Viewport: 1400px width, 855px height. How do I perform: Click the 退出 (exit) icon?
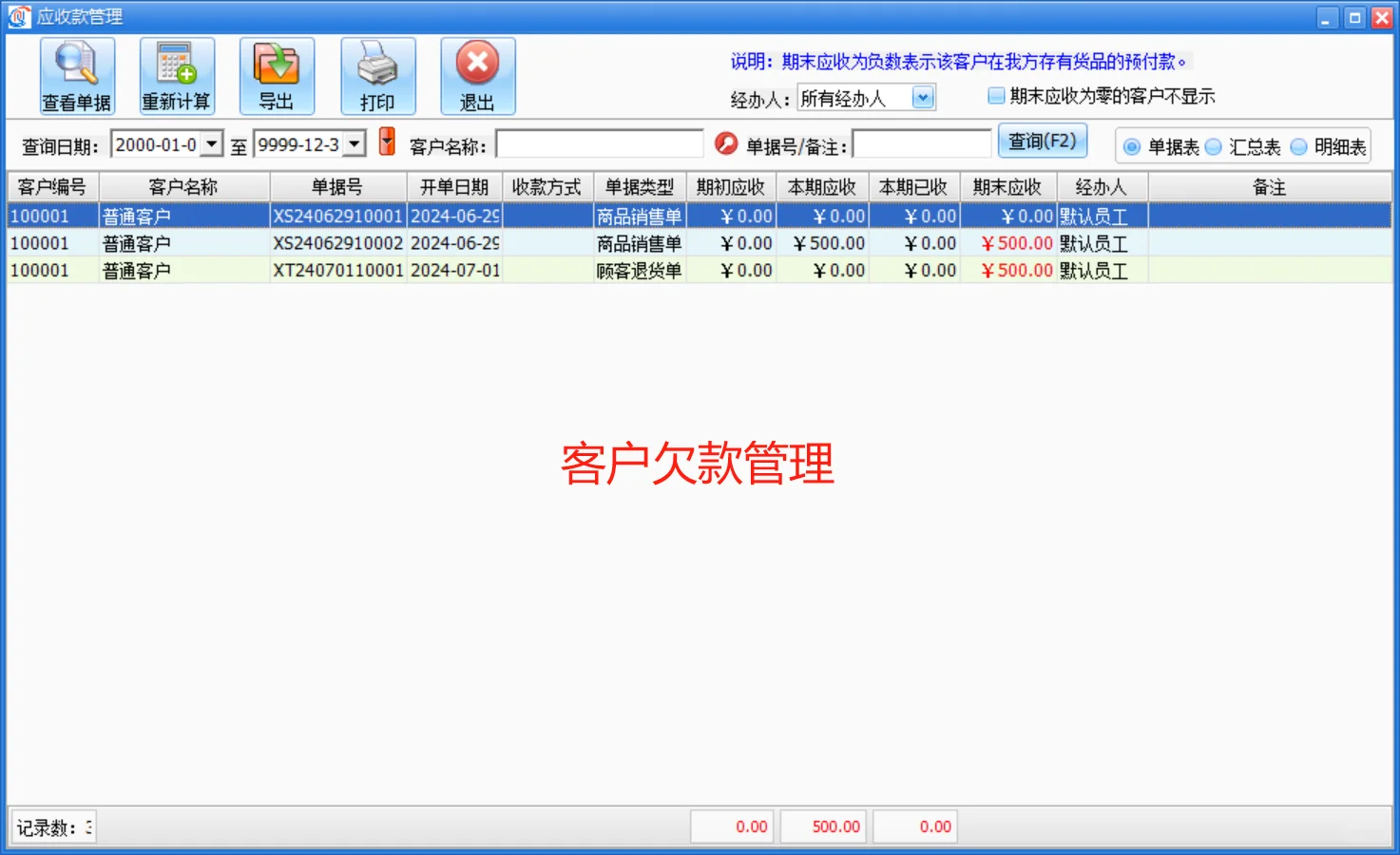coord(477,75)
